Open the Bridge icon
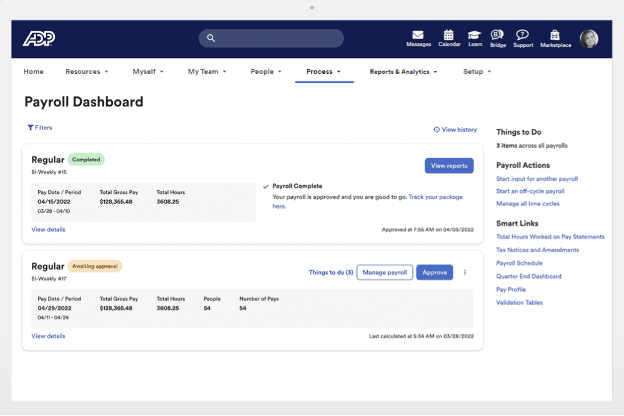 coord(497,35)
